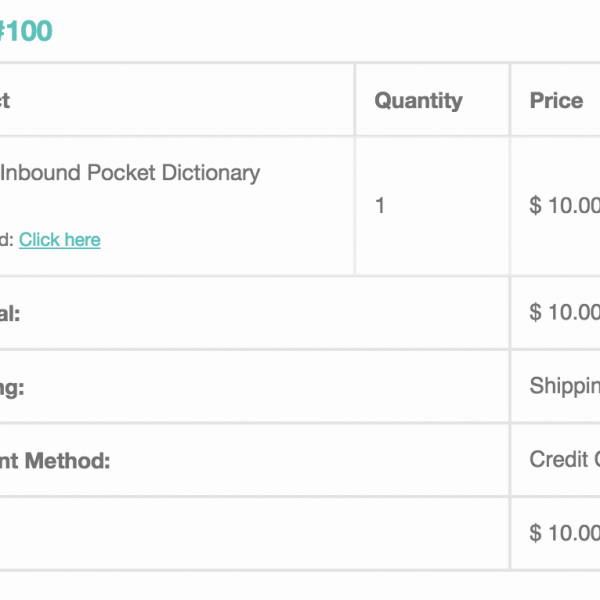Screen dimensions: 600x600
Task: Click the Payment Method label
Action: tap(55, 461)
